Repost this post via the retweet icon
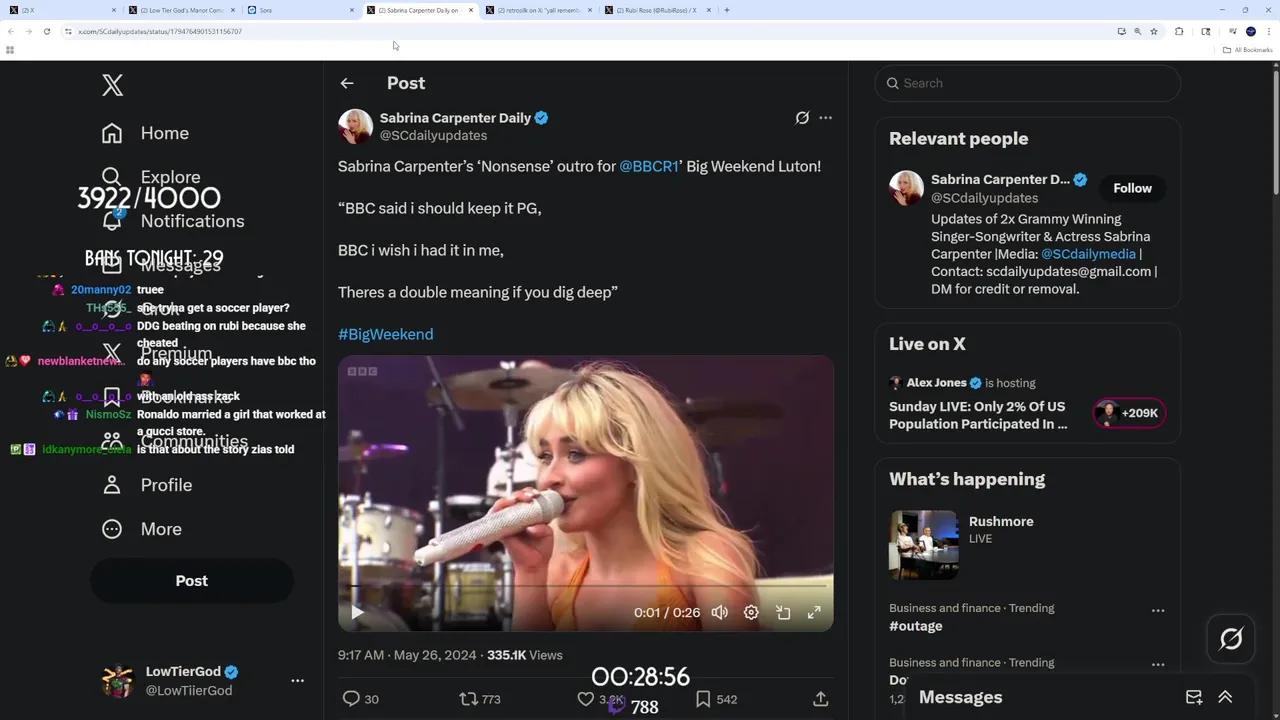The height and width of the screenshot is (720, 1280). click(468, 699)
